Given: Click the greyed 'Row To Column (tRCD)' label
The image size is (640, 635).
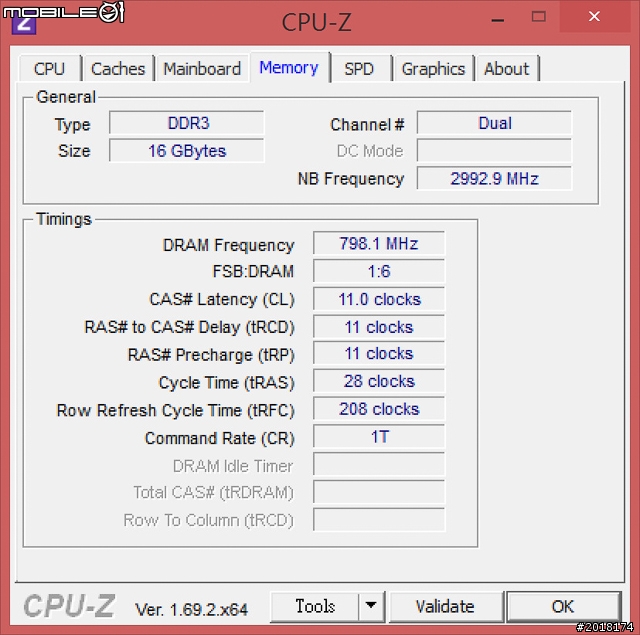Looking at the screenshot, I should (209, 521).
